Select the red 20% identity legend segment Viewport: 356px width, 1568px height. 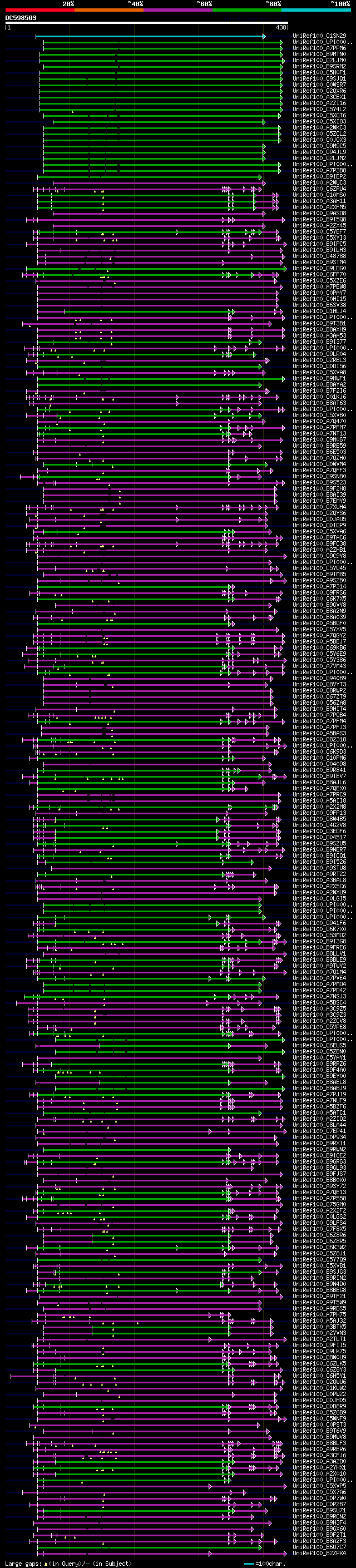point(40,10)
